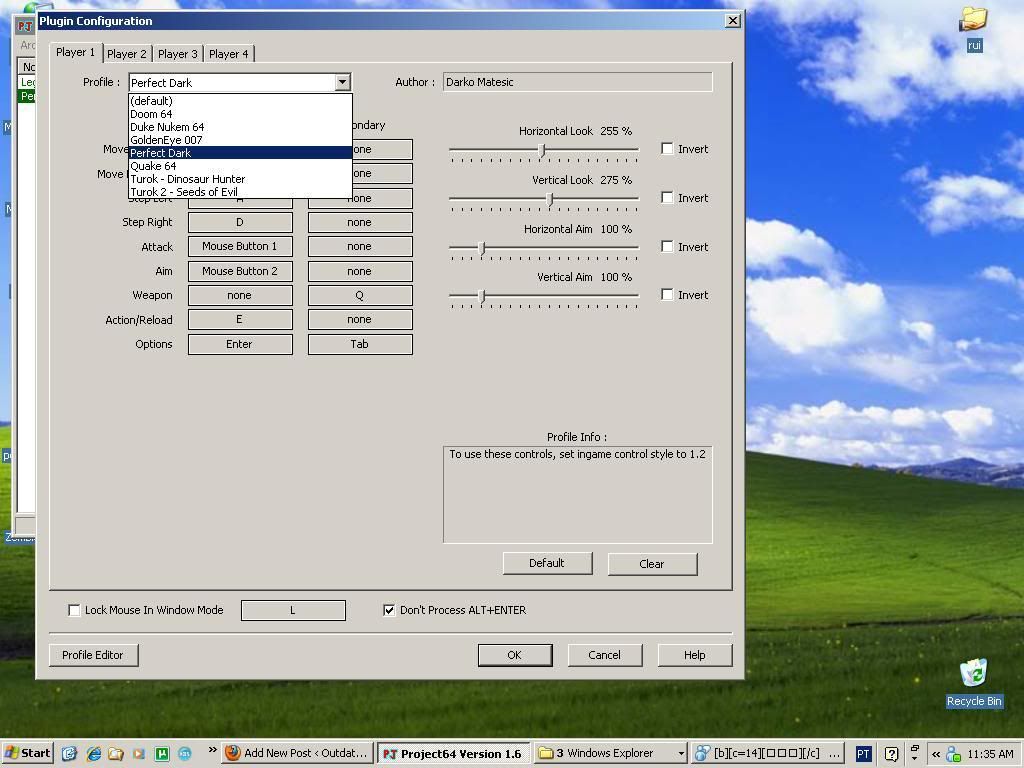
Task: Click the Start button on taskbar
Action: (x=28, y=753)
